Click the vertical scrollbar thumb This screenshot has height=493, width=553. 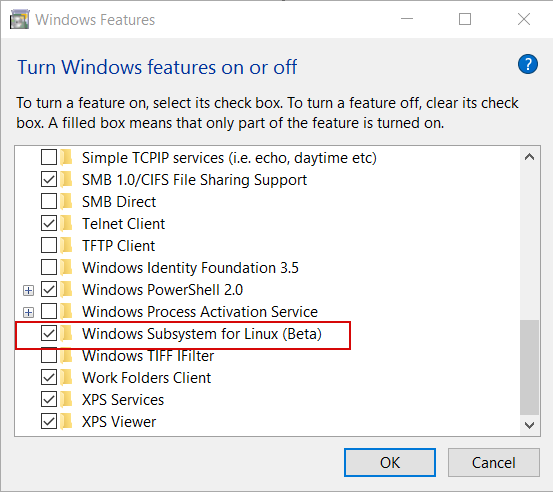529,367
